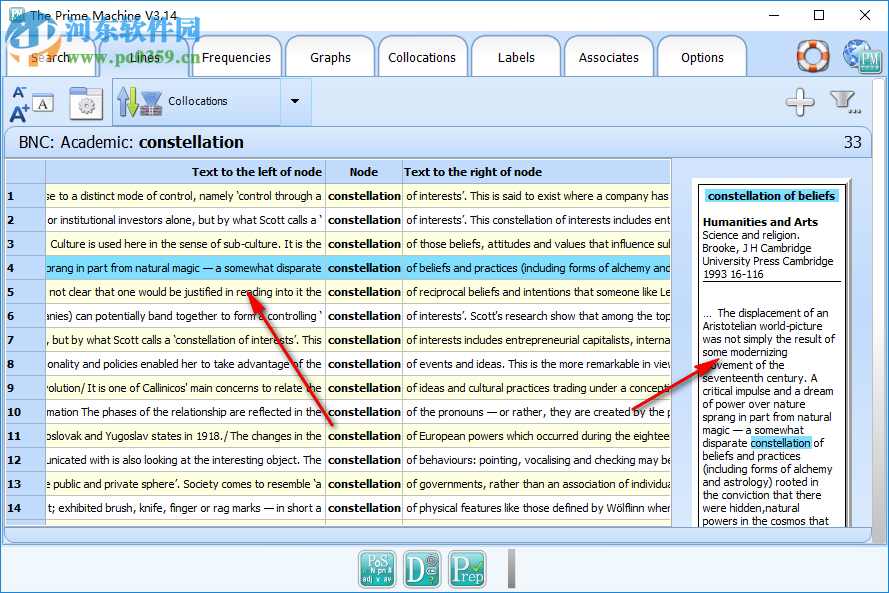Click the Collocations sort arrows icon
The width and height of the screenshot is (889, 593).
pyautogui.click(x=139, y=102)
